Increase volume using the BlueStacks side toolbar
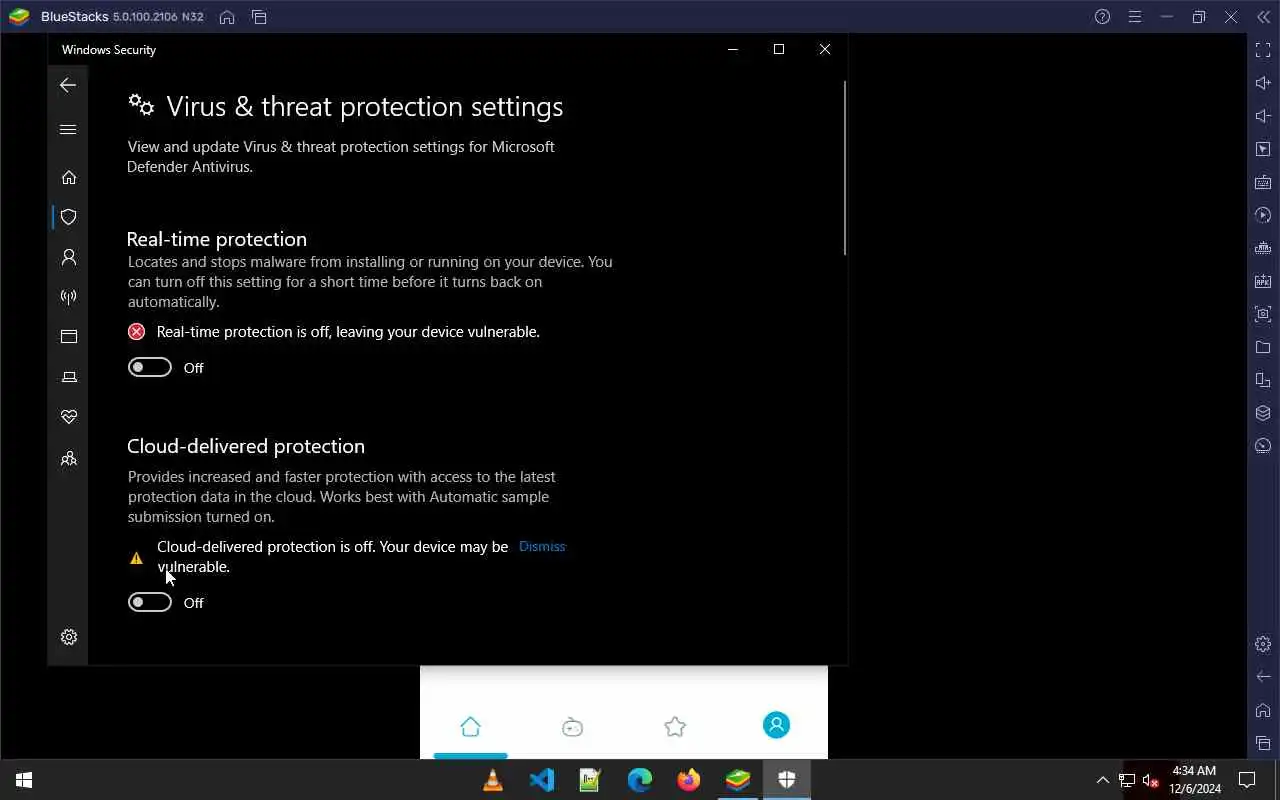This screenshot has height=800, width=1280. point(1263,83)
